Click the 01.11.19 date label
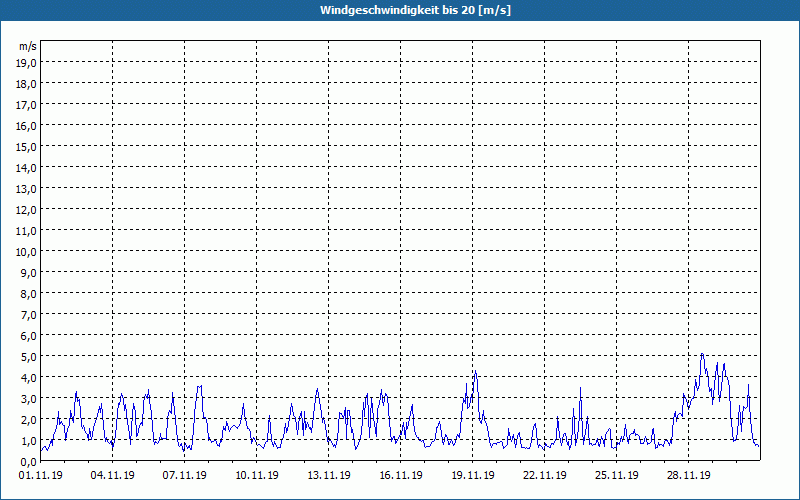The width and height of the screenshot is (800, 500). [x=41, y=476]
